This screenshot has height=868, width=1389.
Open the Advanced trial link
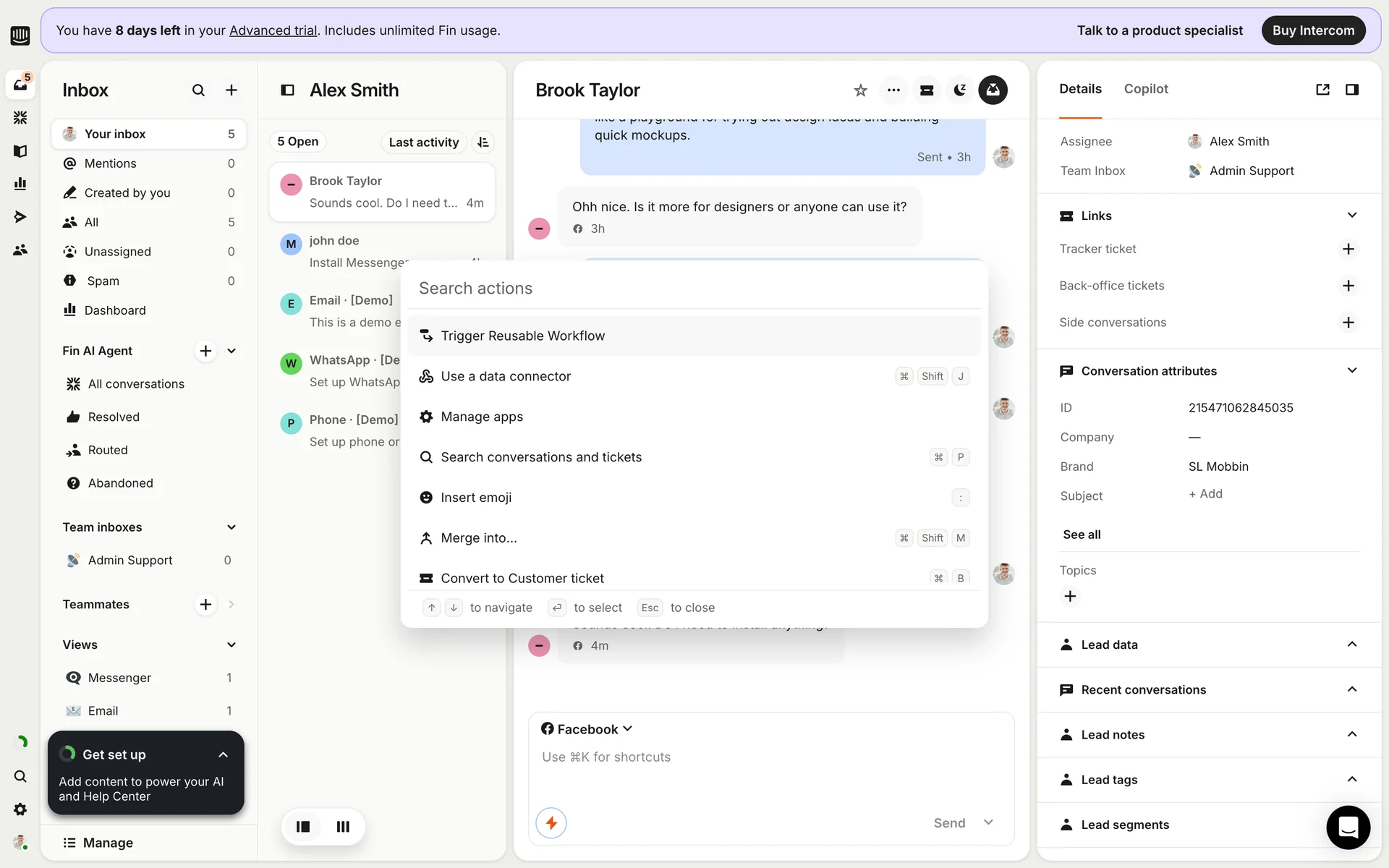click(x=273, y=30)
